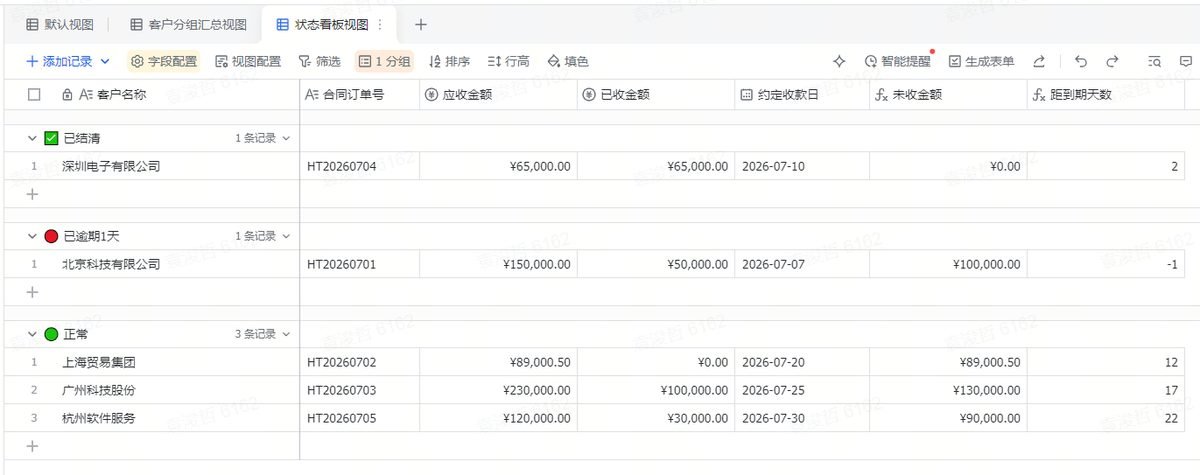Click the 合同订单号 column header
The image size is (1200, 475).
pyautogui.click(x=360, y=95)
